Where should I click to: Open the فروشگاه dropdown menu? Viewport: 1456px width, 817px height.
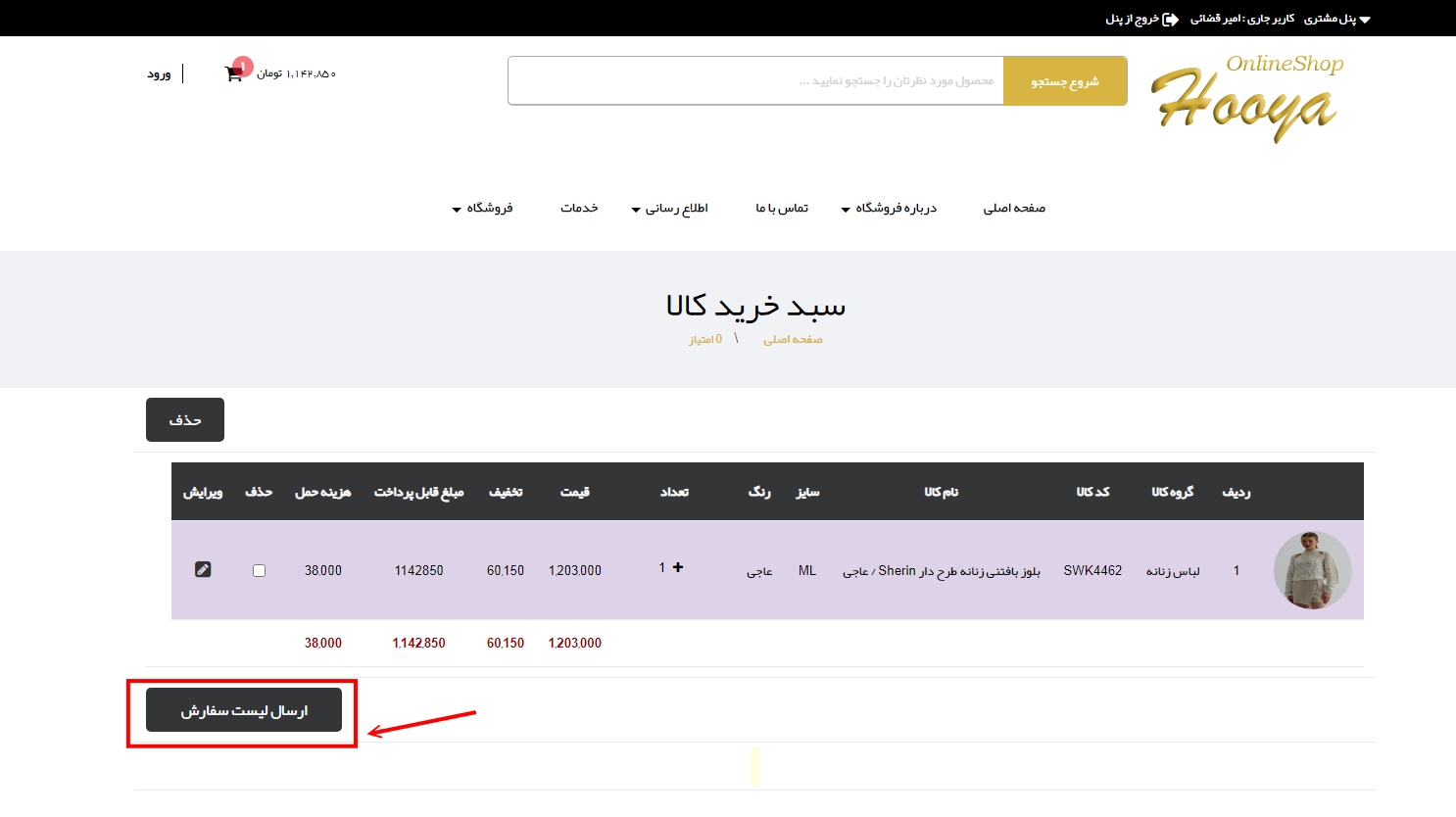tap(482, 209)
